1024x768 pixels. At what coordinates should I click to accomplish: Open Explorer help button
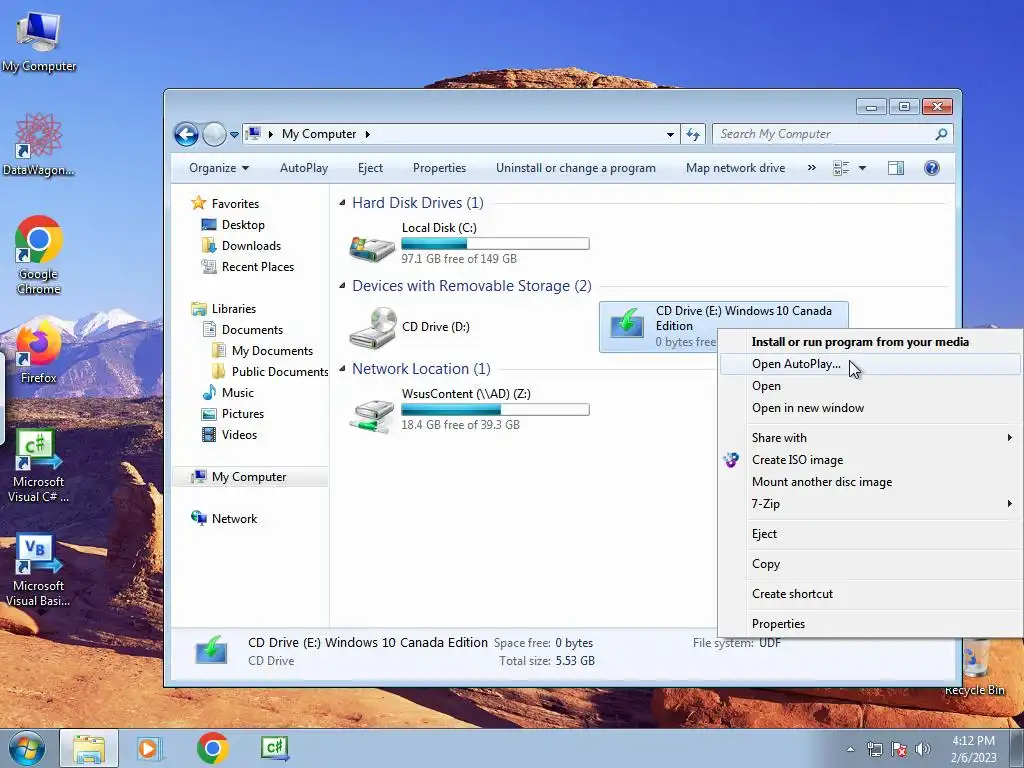coord(931,168)
